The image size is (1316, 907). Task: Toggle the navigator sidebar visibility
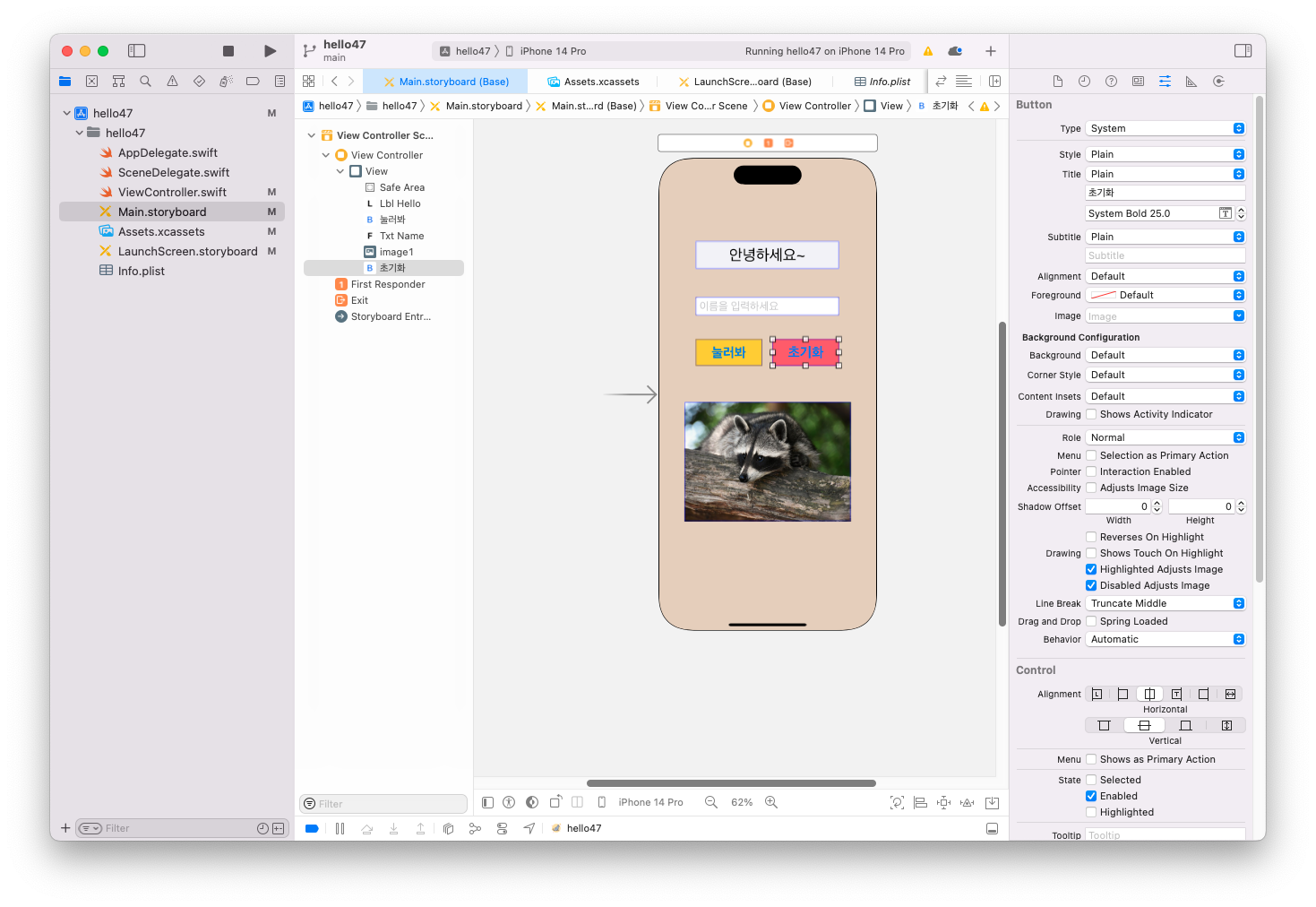(136, 51)
